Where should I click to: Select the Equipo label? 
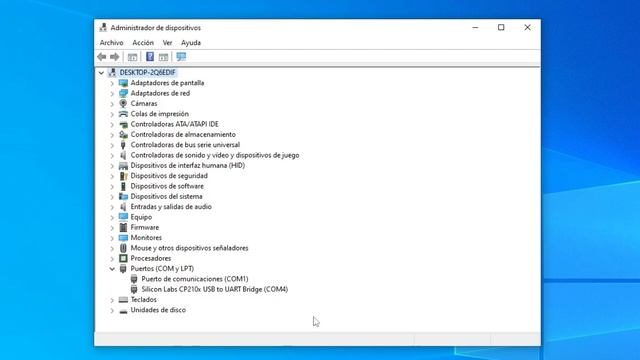(141, 217)
